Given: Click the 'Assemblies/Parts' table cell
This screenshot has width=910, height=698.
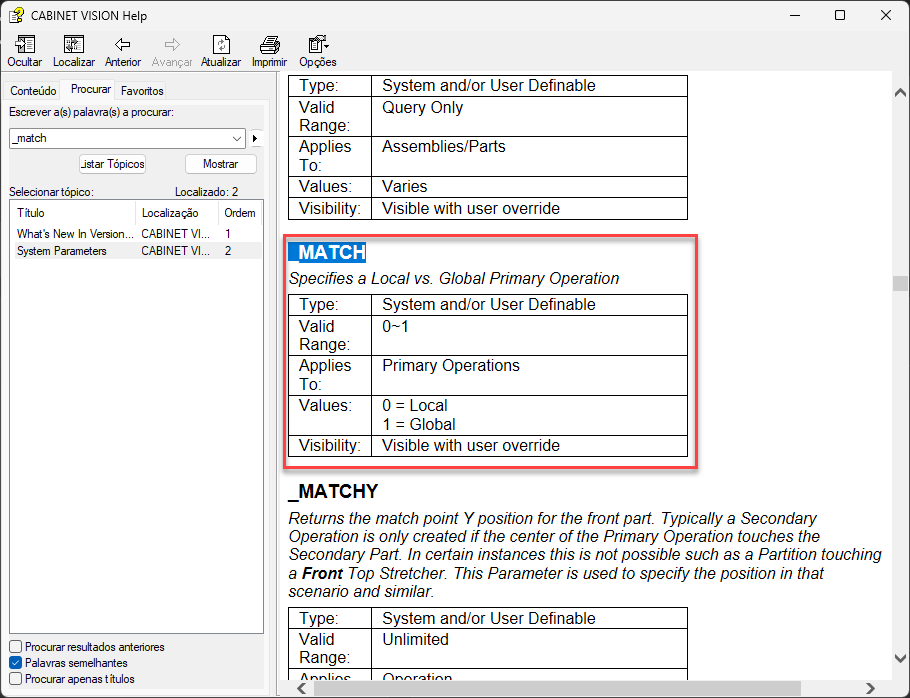Looking at the screenshot, I should [x=529, y=157].
